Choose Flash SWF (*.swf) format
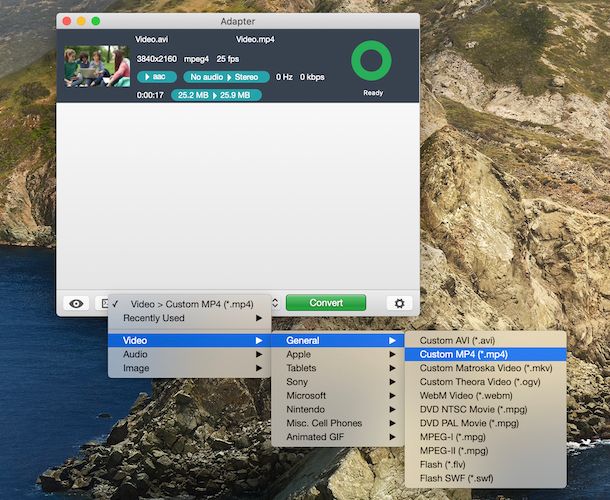The height and width of the screenshot is (500, 610). click(486, 479)
